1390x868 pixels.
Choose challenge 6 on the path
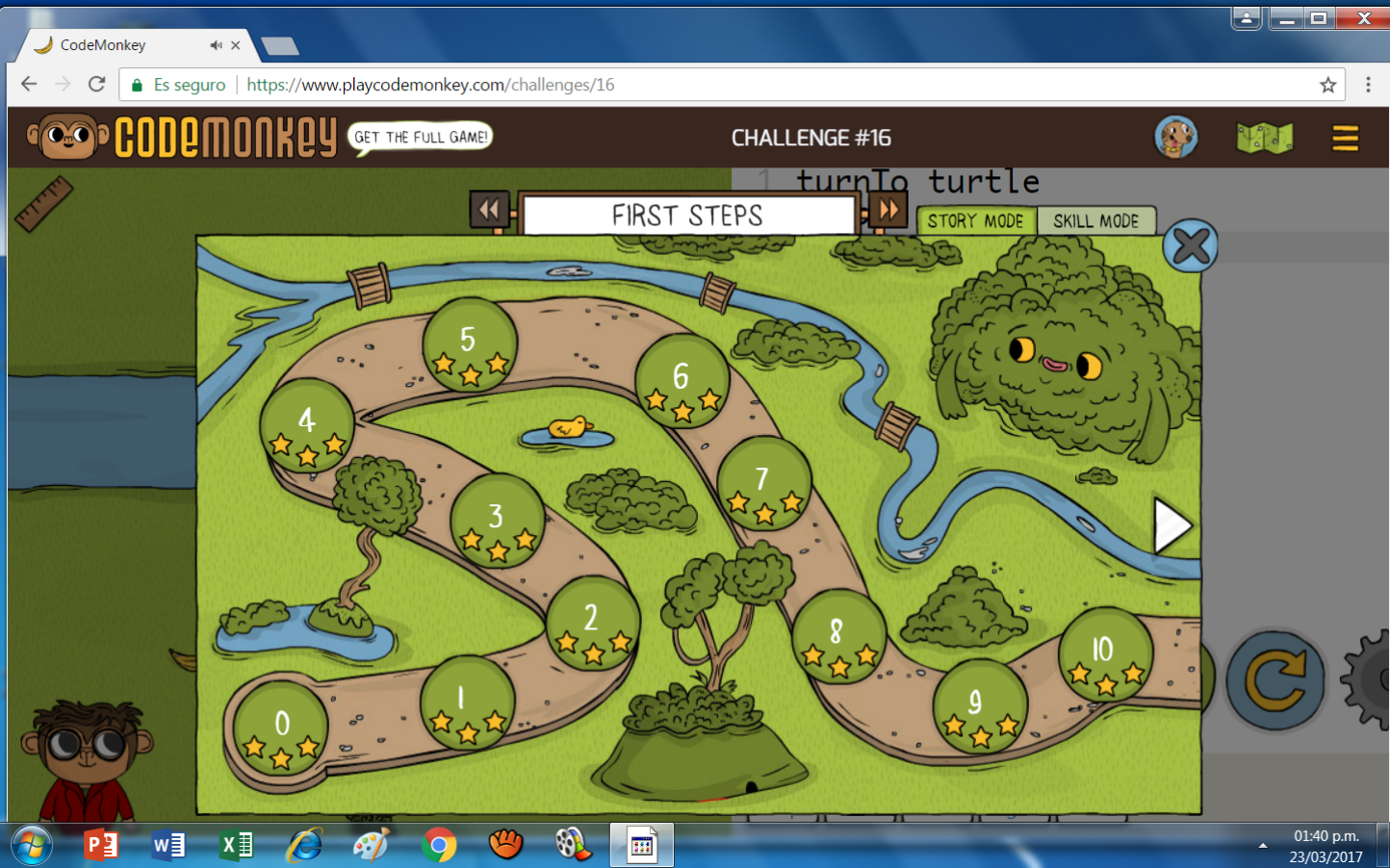point(682,380)
